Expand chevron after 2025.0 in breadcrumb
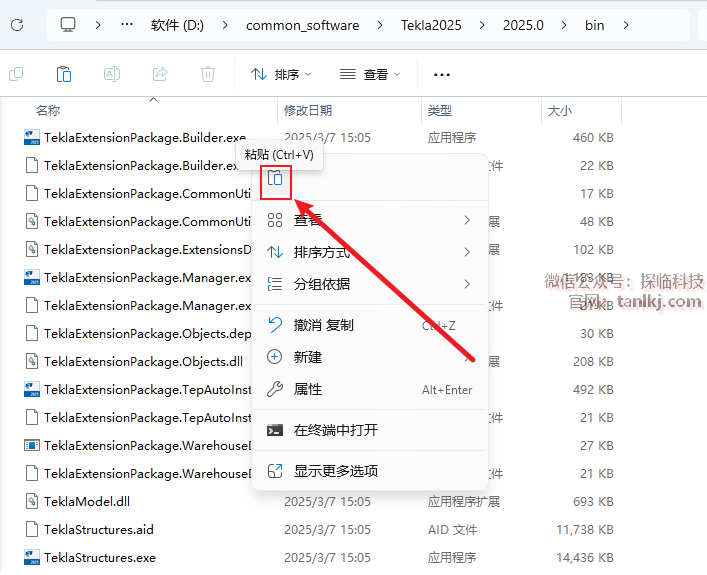The height and width of the screenshot is (575, 707). coord(564,25)
